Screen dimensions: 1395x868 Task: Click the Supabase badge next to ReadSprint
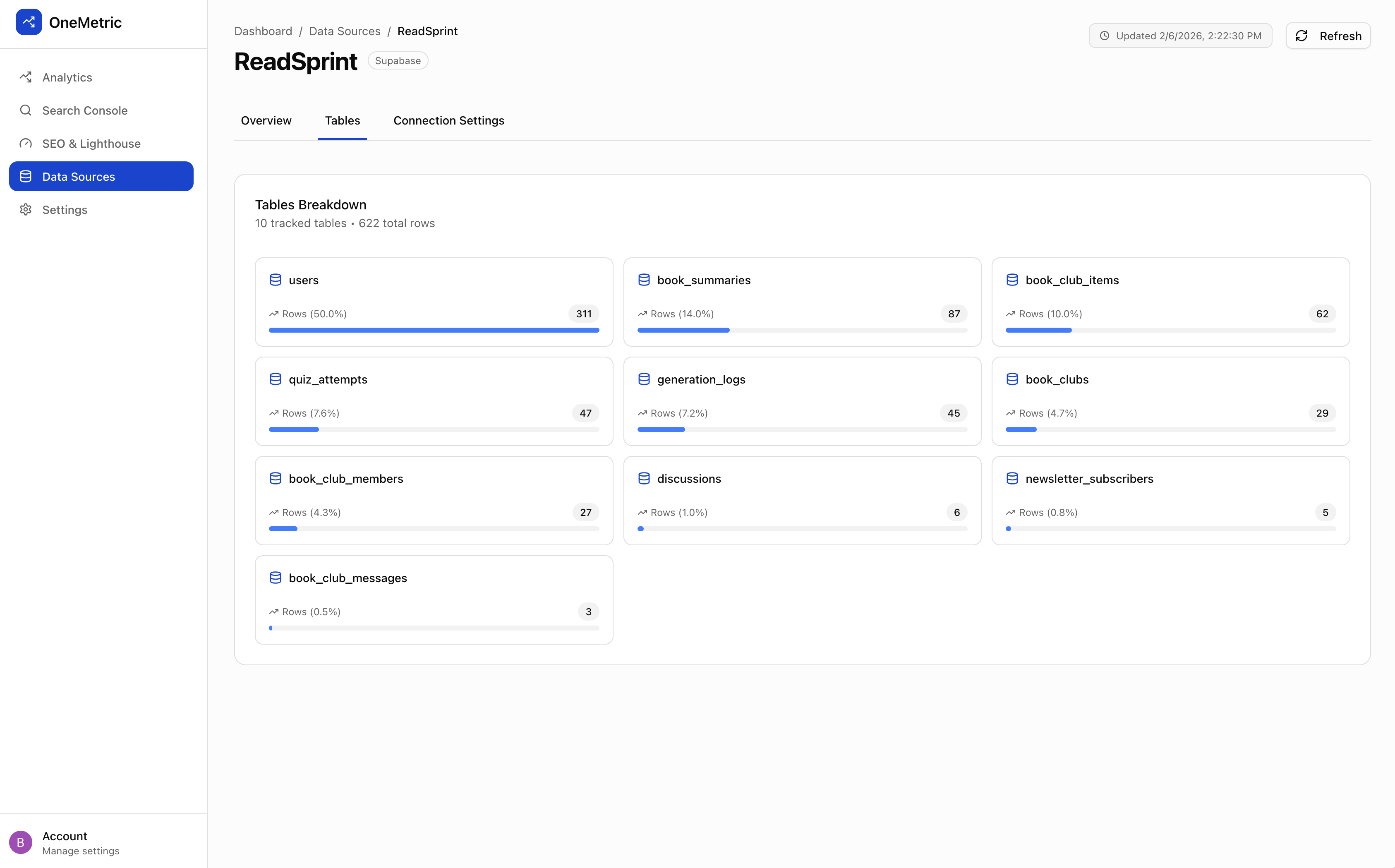(x=398, y=60)
